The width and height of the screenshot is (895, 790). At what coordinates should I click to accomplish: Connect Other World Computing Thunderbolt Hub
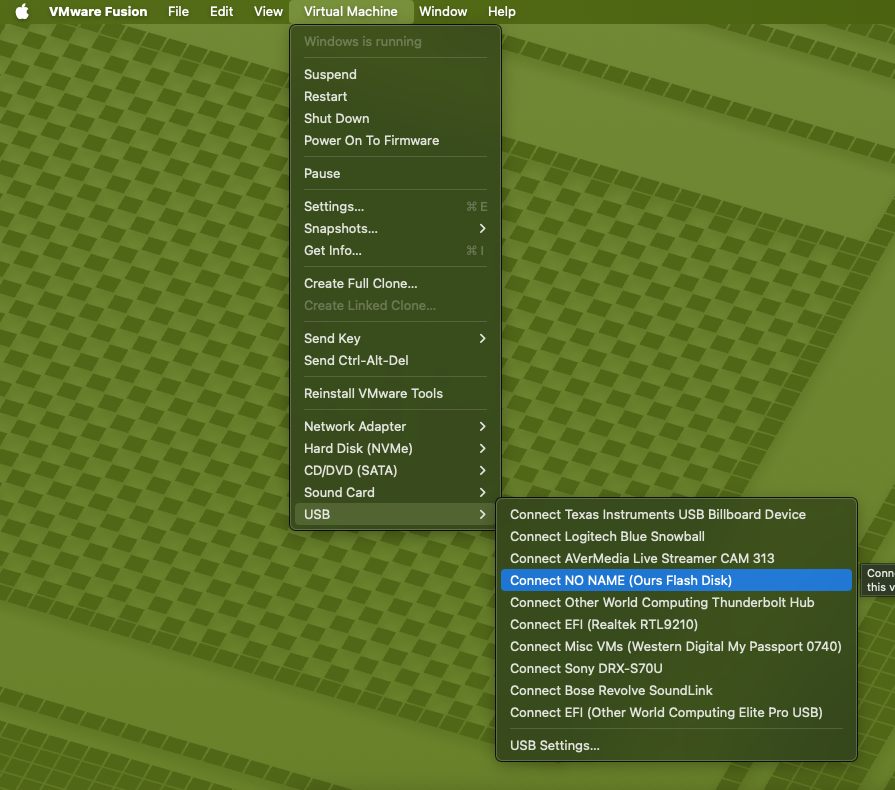tap(676, 602)
